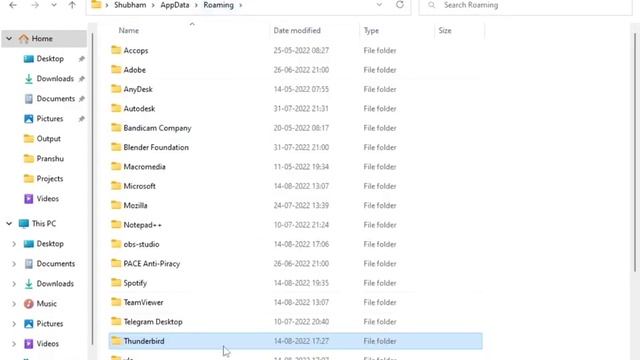Sort by Size column
This screenshot has width=640, height=360.
445,31
